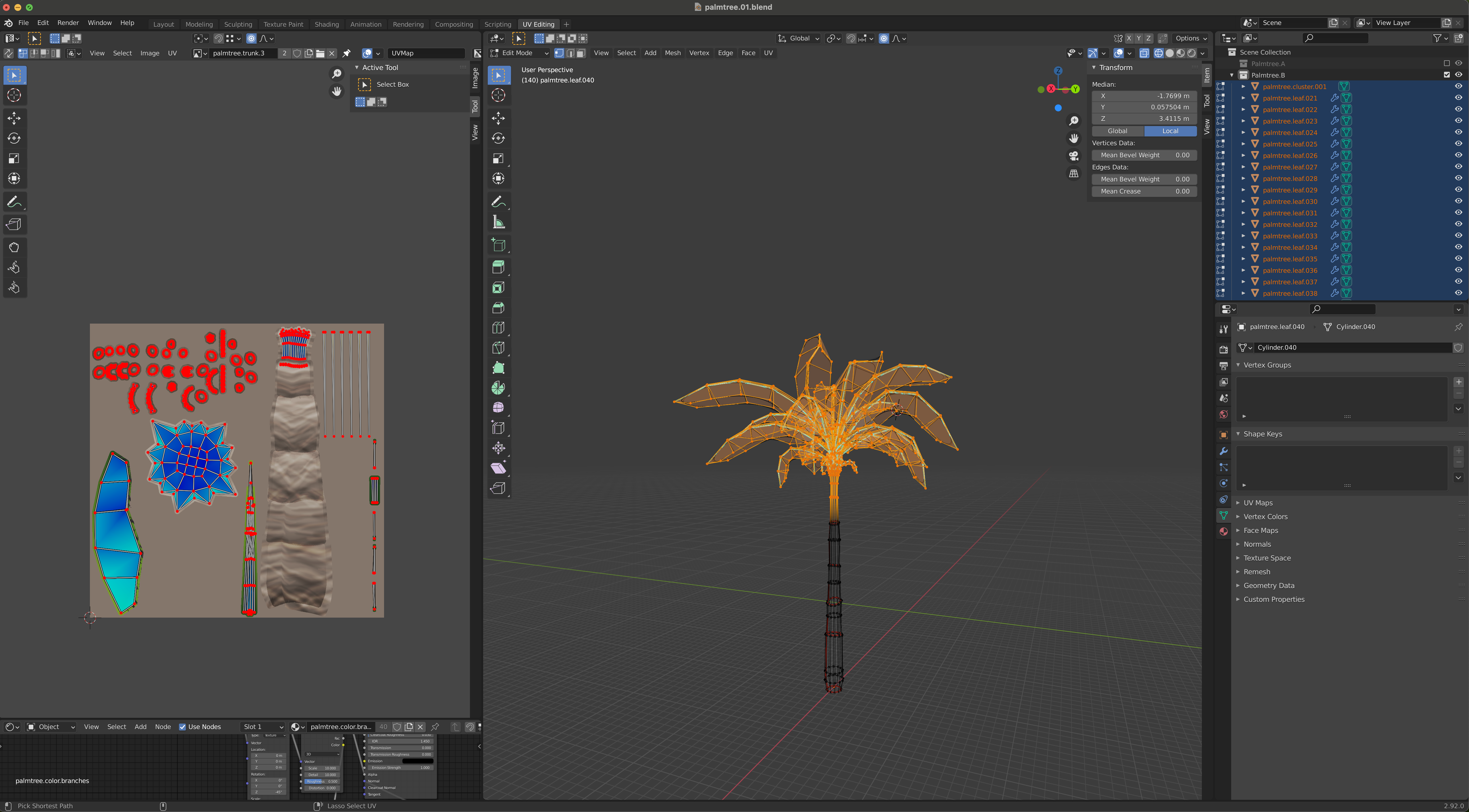Switch the Median transform to Global
Image resolution: width=1469 pixels, height=812 pixels.
coord(1117,131)
